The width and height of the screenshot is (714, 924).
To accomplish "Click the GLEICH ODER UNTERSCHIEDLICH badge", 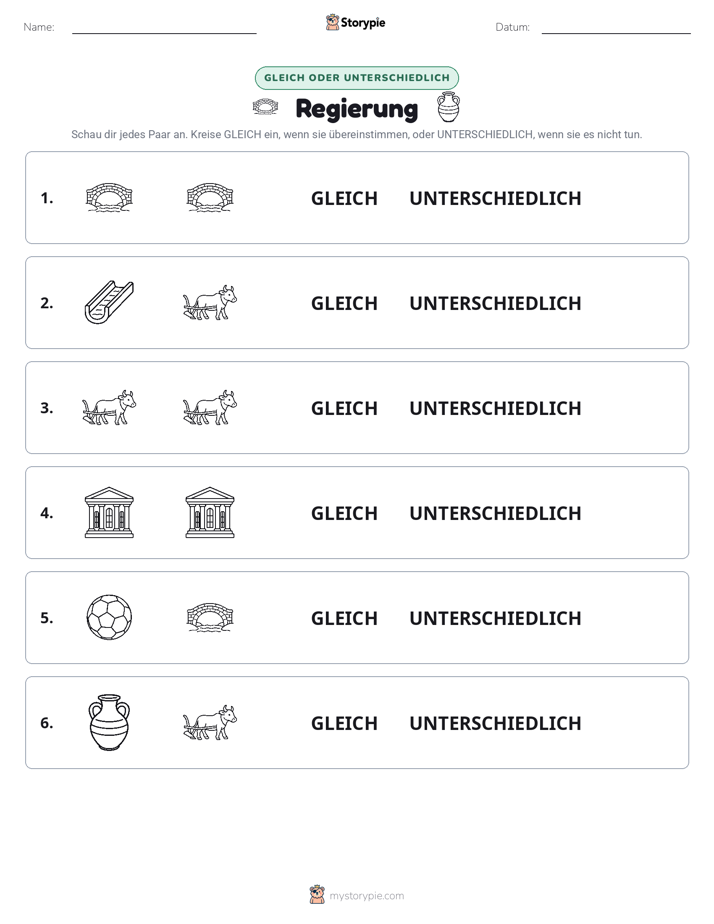I will pos(357,78).
